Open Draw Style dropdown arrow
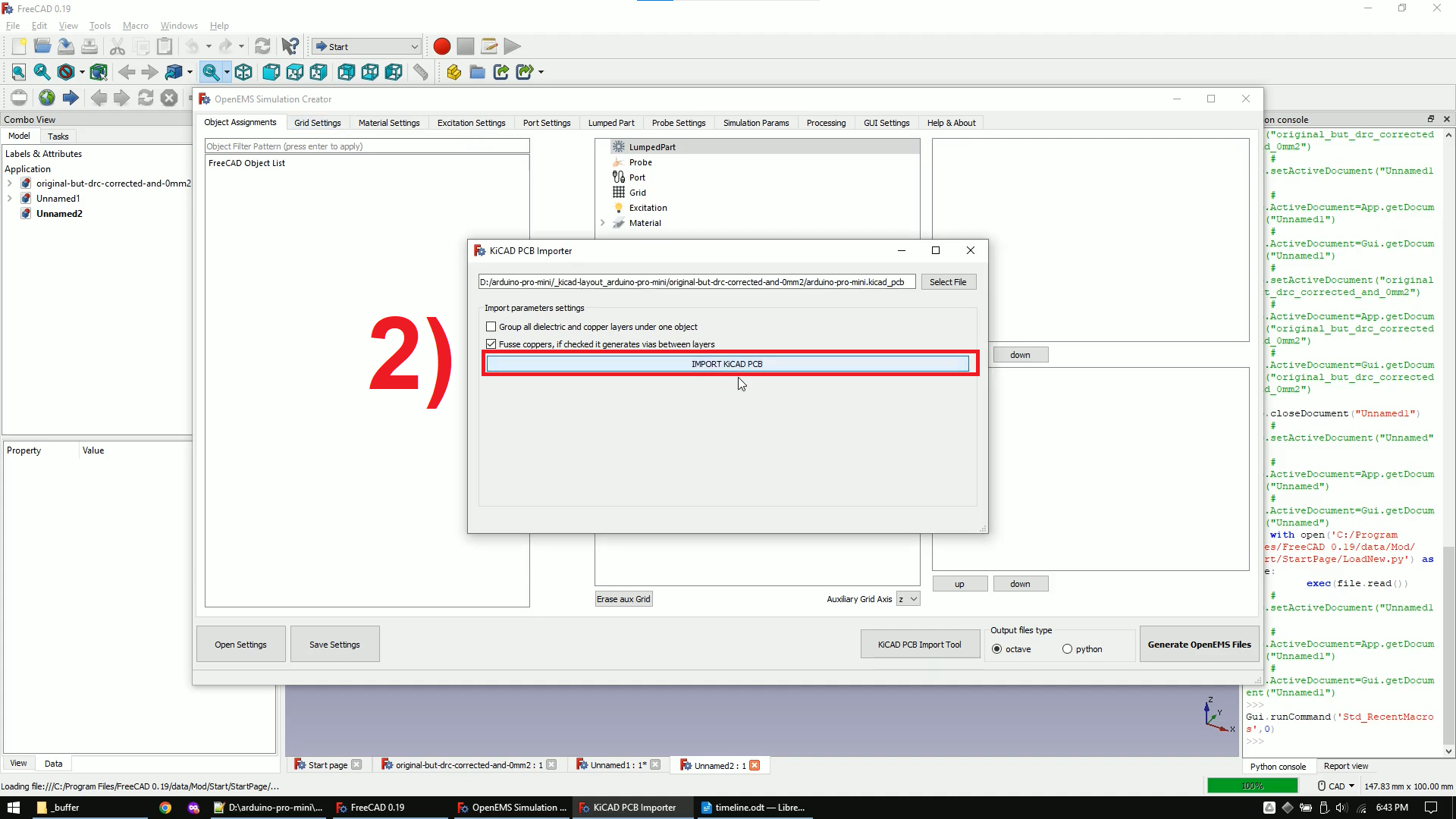Screen dimensions: 1456x819 82,72
